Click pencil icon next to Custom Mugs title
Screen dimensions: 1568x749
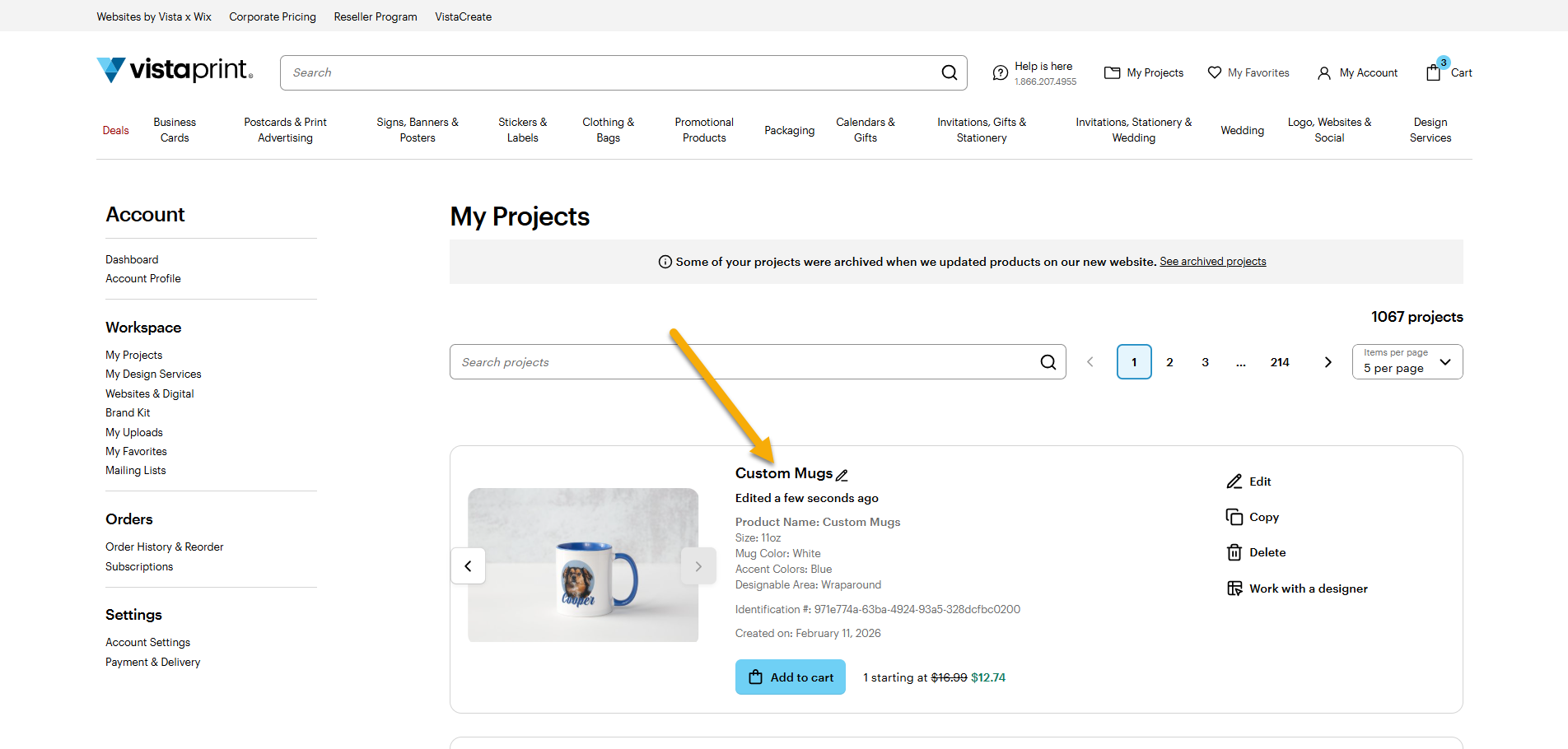(842, 475)
